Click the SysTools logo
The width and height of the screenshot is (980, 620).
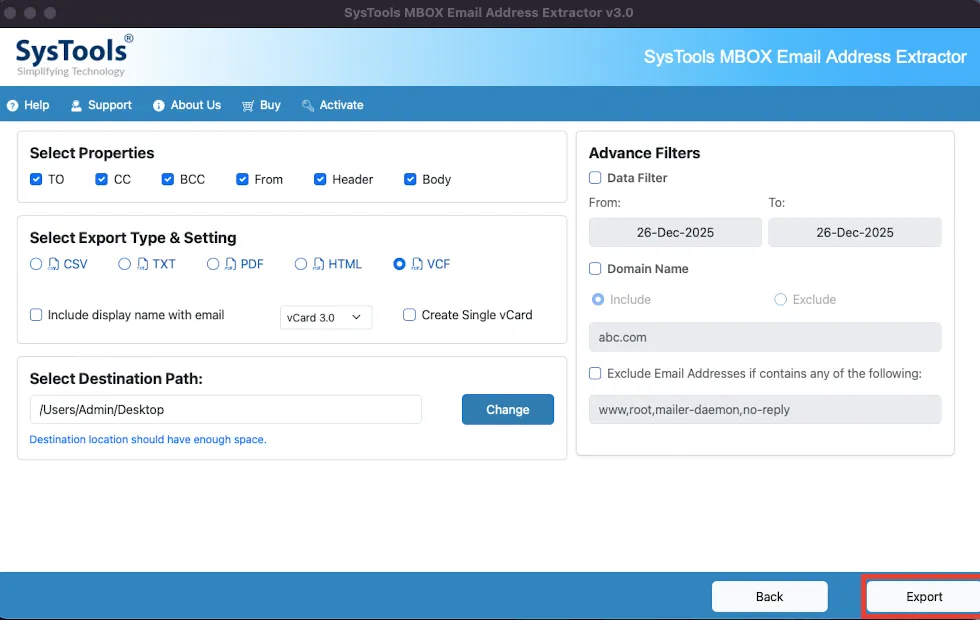click(x=74, y=56)
